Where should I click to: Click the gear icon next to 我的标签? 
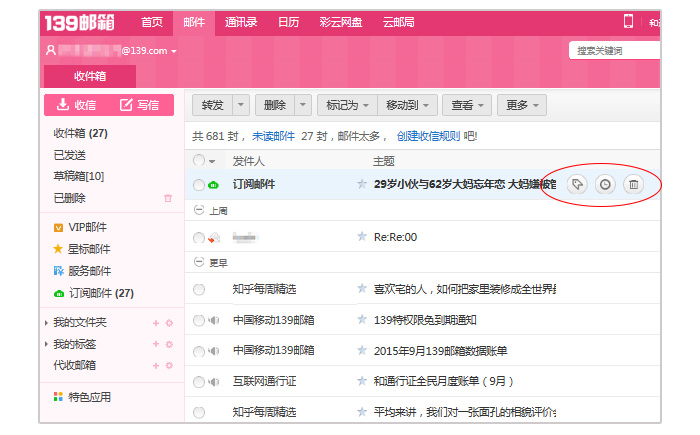[x=169, y=344]
